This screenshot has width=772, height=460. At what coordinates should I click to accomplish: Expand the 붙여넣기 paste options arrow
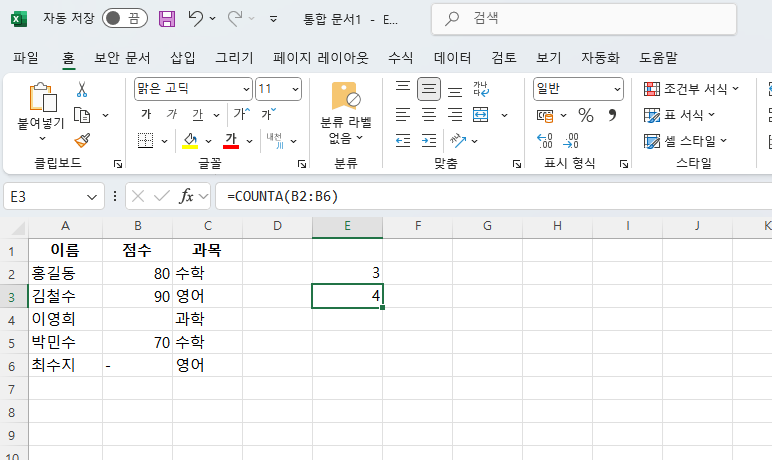42,138
